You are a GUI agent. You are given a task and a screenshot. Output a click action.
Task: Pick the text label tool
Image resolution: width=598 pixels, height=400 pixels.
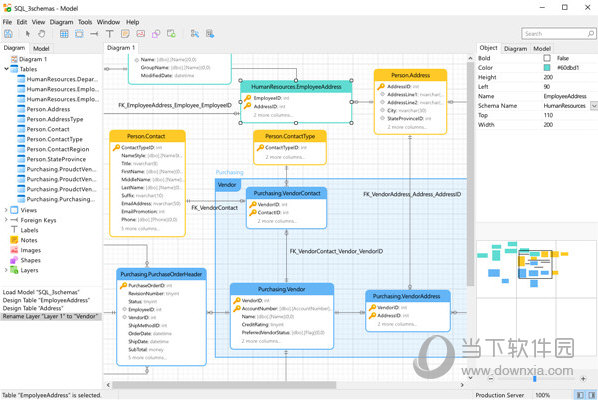coord(109,34)
